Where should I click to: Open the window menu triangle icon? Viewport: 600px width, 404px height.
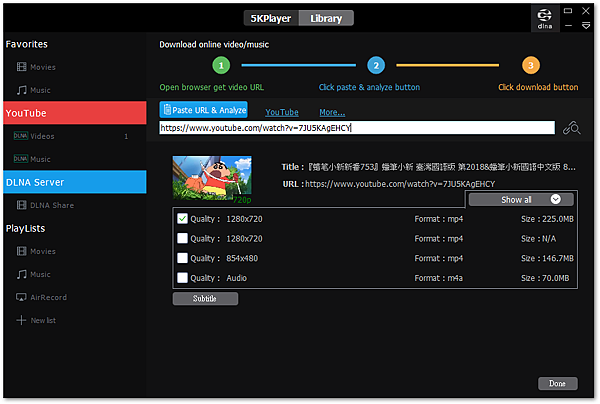point(585,26)
